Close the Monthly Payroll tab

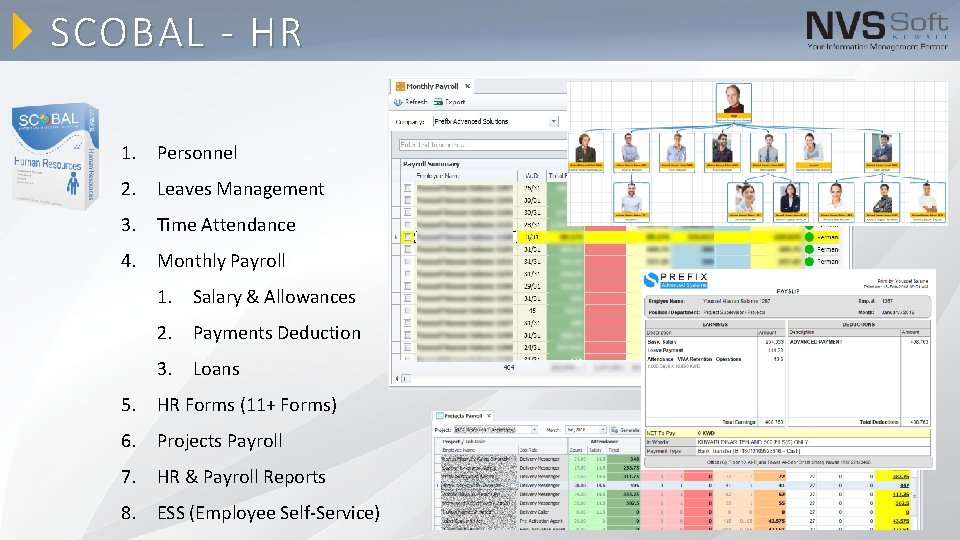coord(468,86)
